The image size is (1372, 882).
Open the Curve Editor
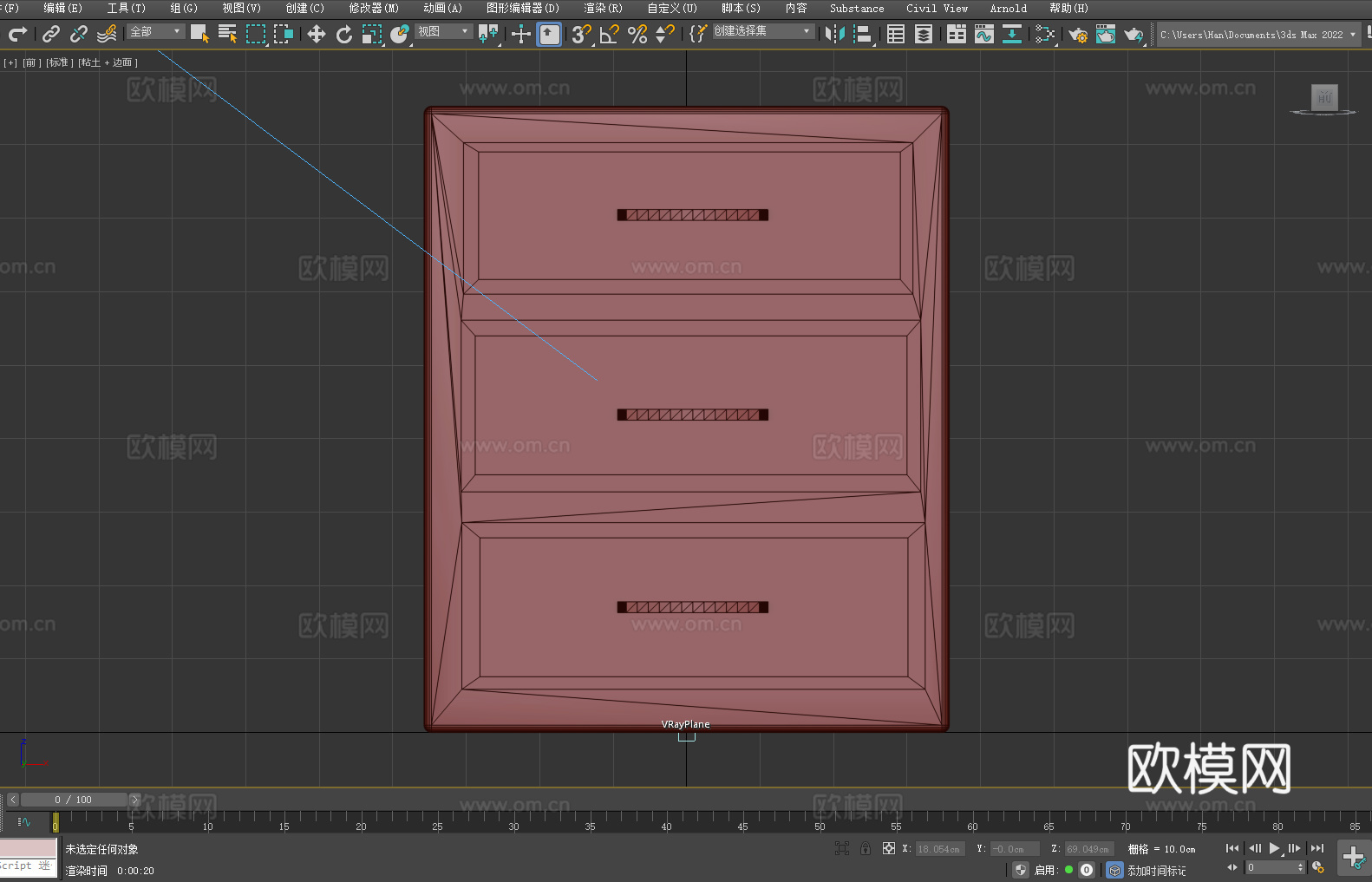tap(984, 34)
